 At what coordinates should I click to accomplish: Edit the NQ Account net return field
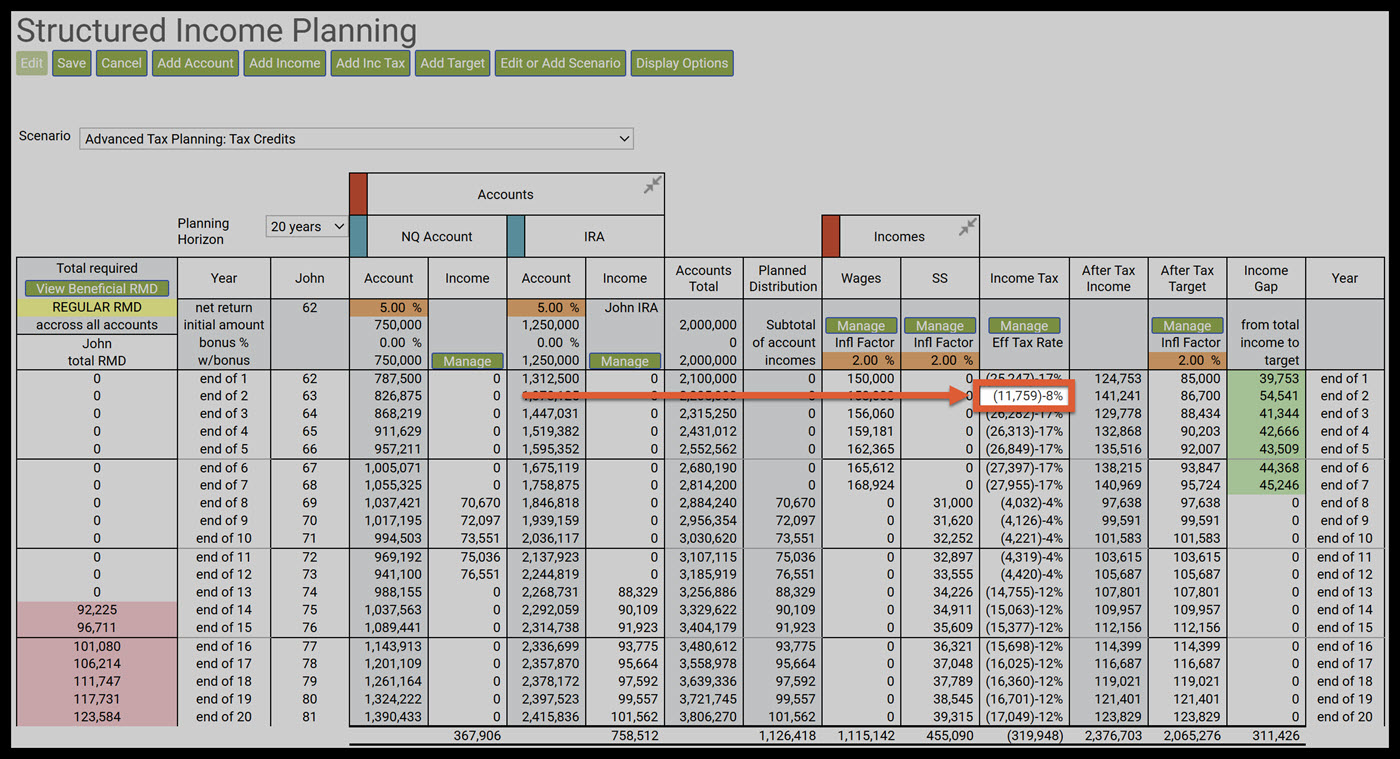(388, 308)
